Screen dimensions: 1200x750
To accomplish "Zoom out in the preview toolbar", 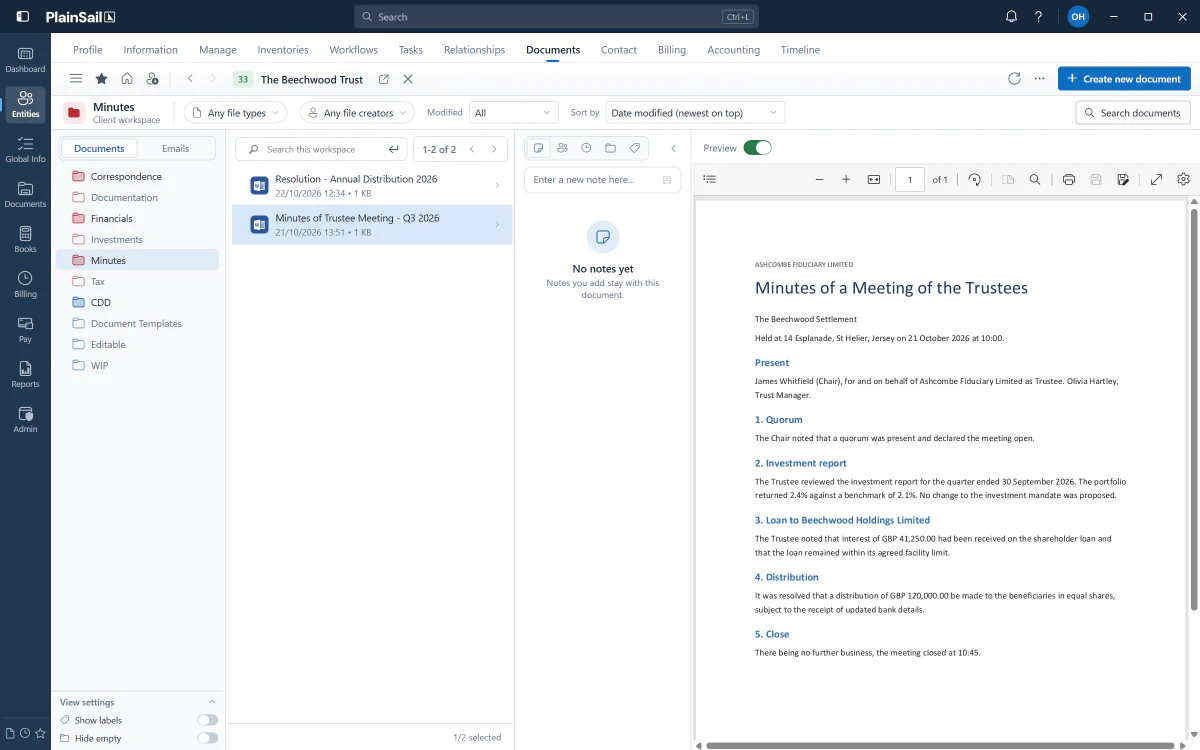I will [x=819, y=179].
